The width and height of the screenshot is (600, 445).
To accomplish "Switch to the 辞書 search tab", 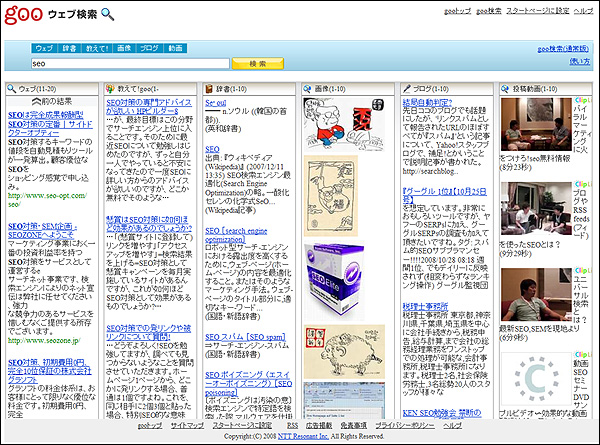I will [x=70, y=48].
